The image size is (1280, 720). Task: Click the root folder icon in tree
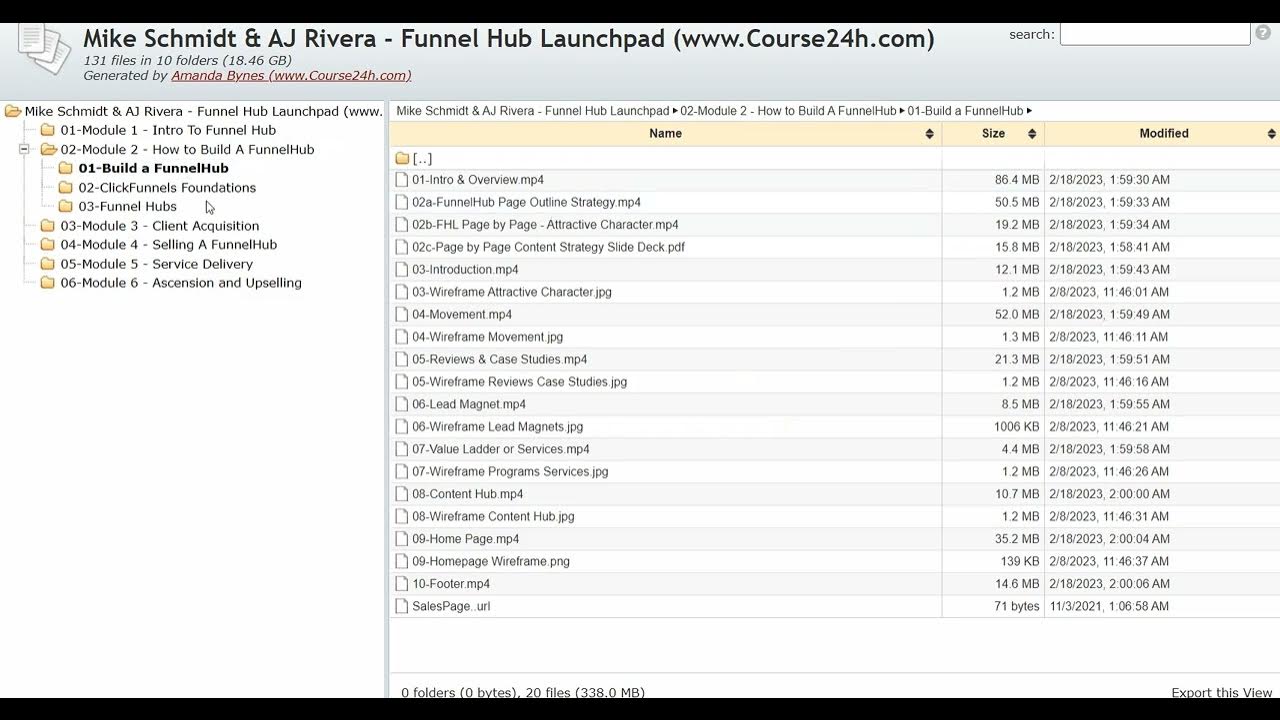coord(13,111)
